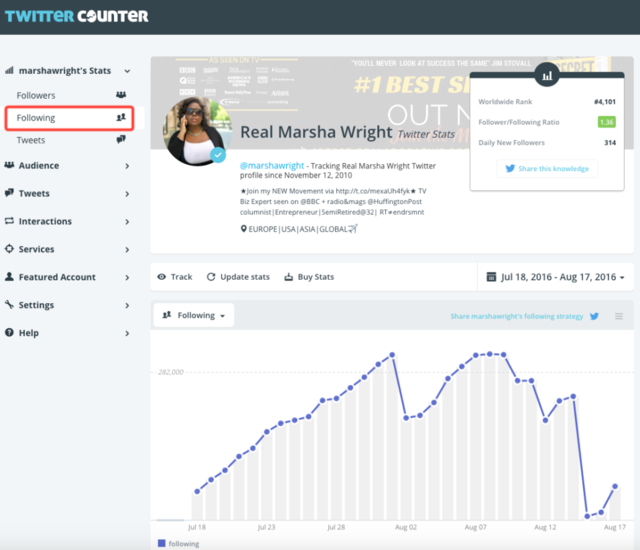Click the Aug 17 data point on chart
640x550 pixels.
click(615, 486)
